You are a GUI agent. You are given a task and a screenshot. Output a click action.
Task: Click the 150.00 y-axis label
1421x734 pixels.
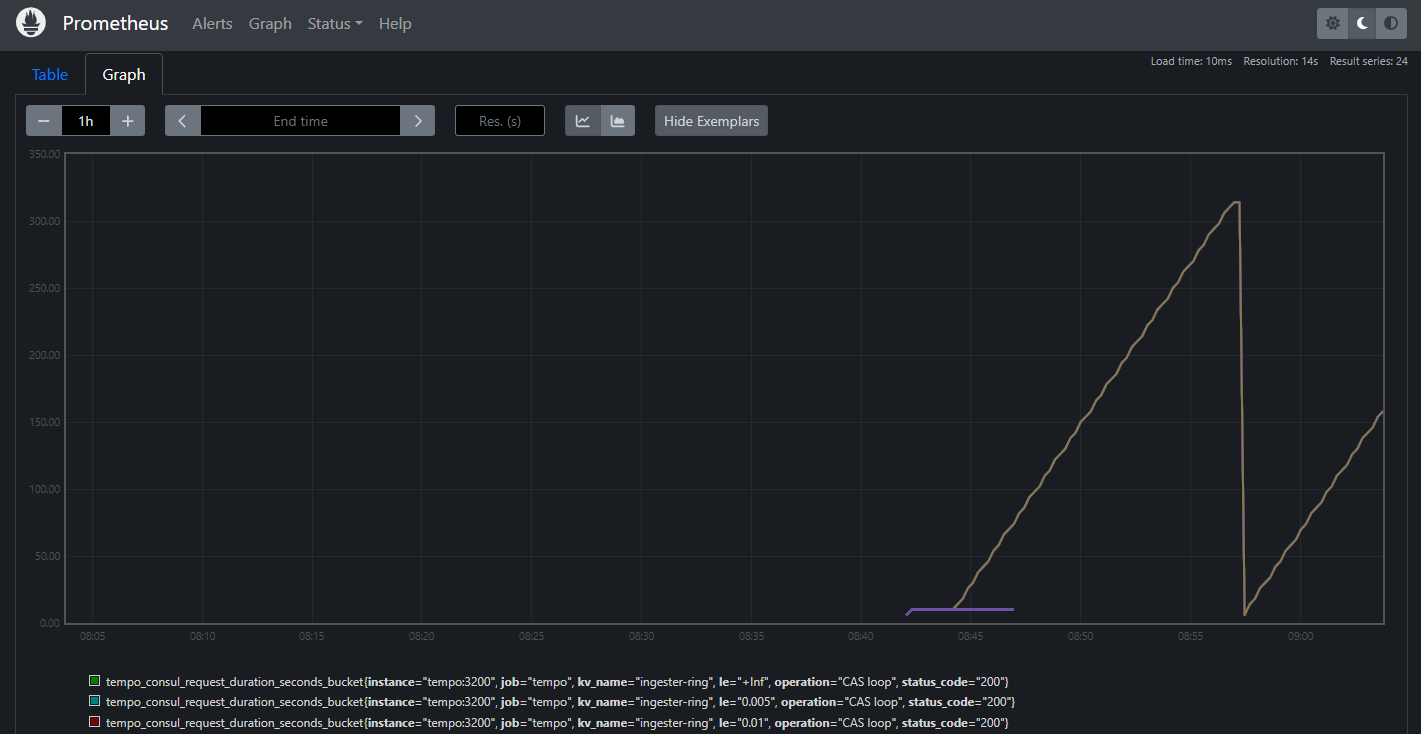45,422
